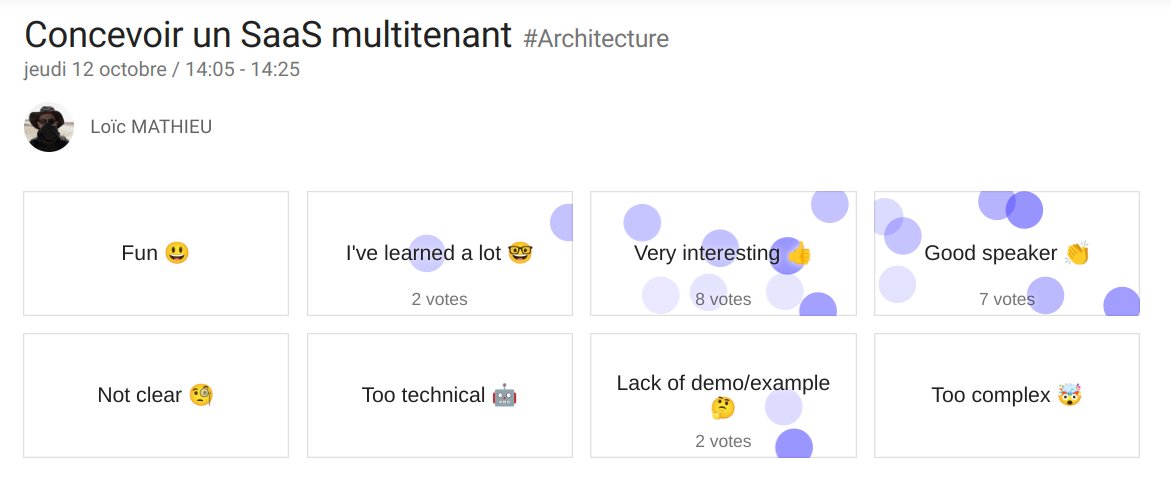Click the monocle face emoji icon
Screen dimensions: 1171x481
click(x=202, y=395)
